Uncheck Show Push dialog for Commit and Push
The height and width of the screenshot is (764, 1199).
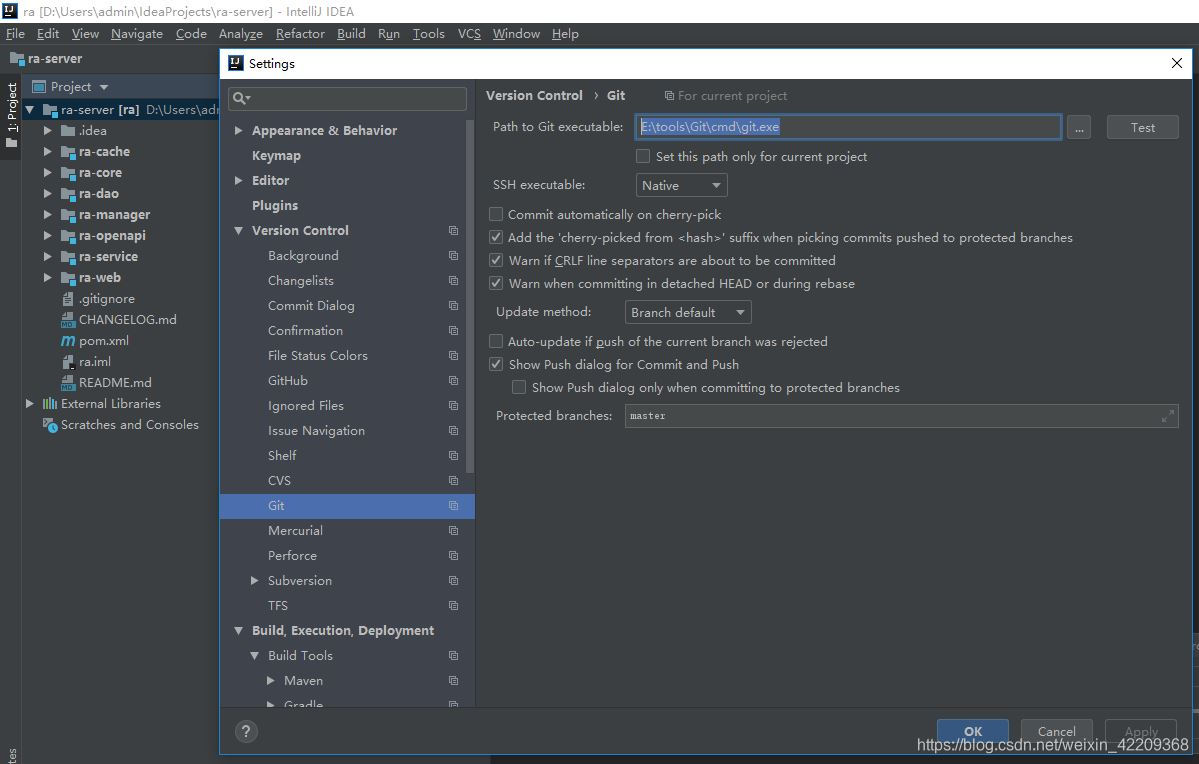[496, 364]
